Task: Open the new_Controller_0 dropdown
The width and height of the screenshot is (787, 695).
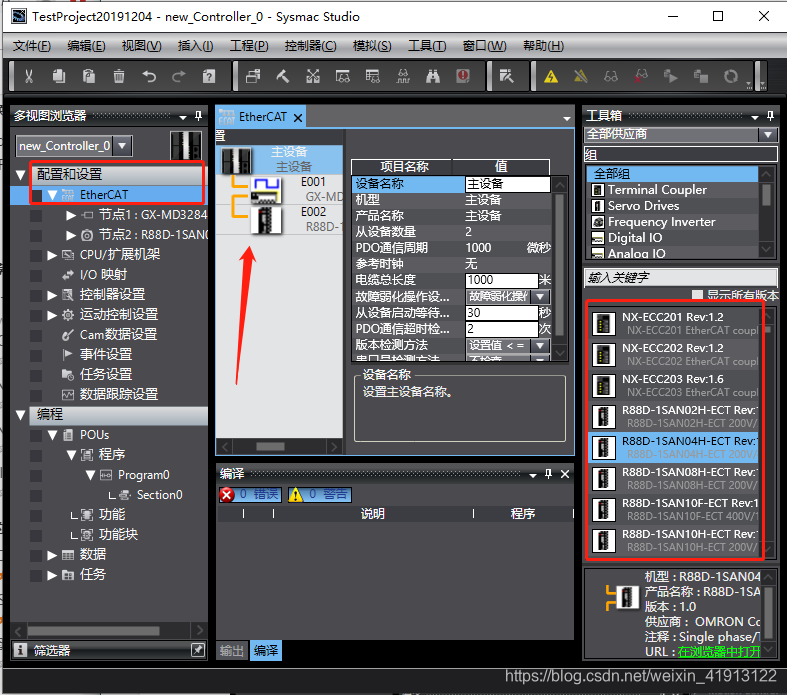Action: pos(122,146)
